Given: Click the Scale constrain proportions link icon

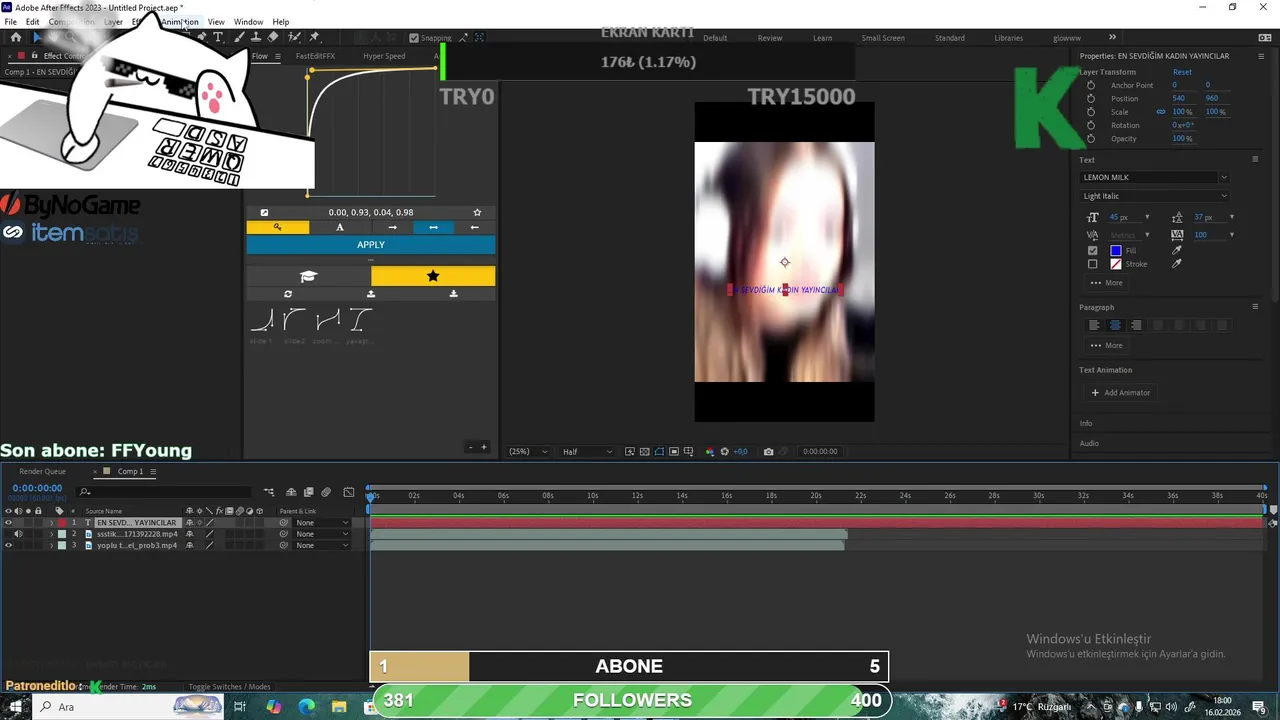Looking at the screenshot, I should coord(1161,112).
